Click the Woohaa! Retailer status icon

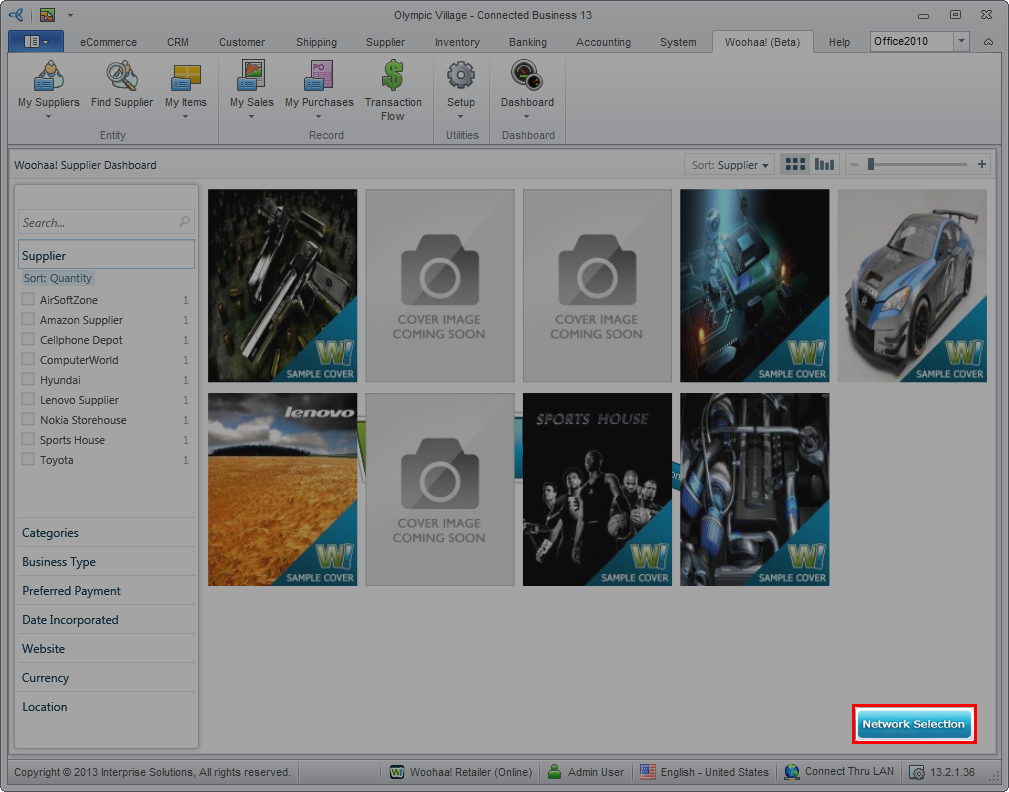tap(397, 771)
